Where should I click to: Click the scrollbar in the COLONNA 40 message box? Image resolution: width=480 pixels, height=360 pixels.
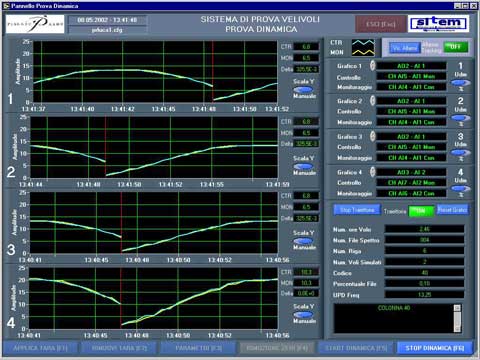pyautogui.click(x=458, y=318)
